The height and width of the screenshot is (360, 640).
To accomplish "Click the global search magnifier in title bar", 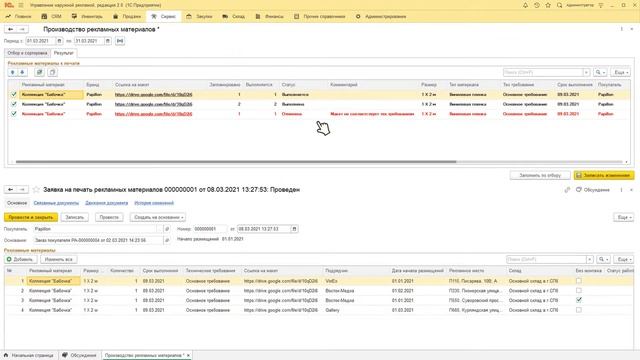I will tap(560, 5).
